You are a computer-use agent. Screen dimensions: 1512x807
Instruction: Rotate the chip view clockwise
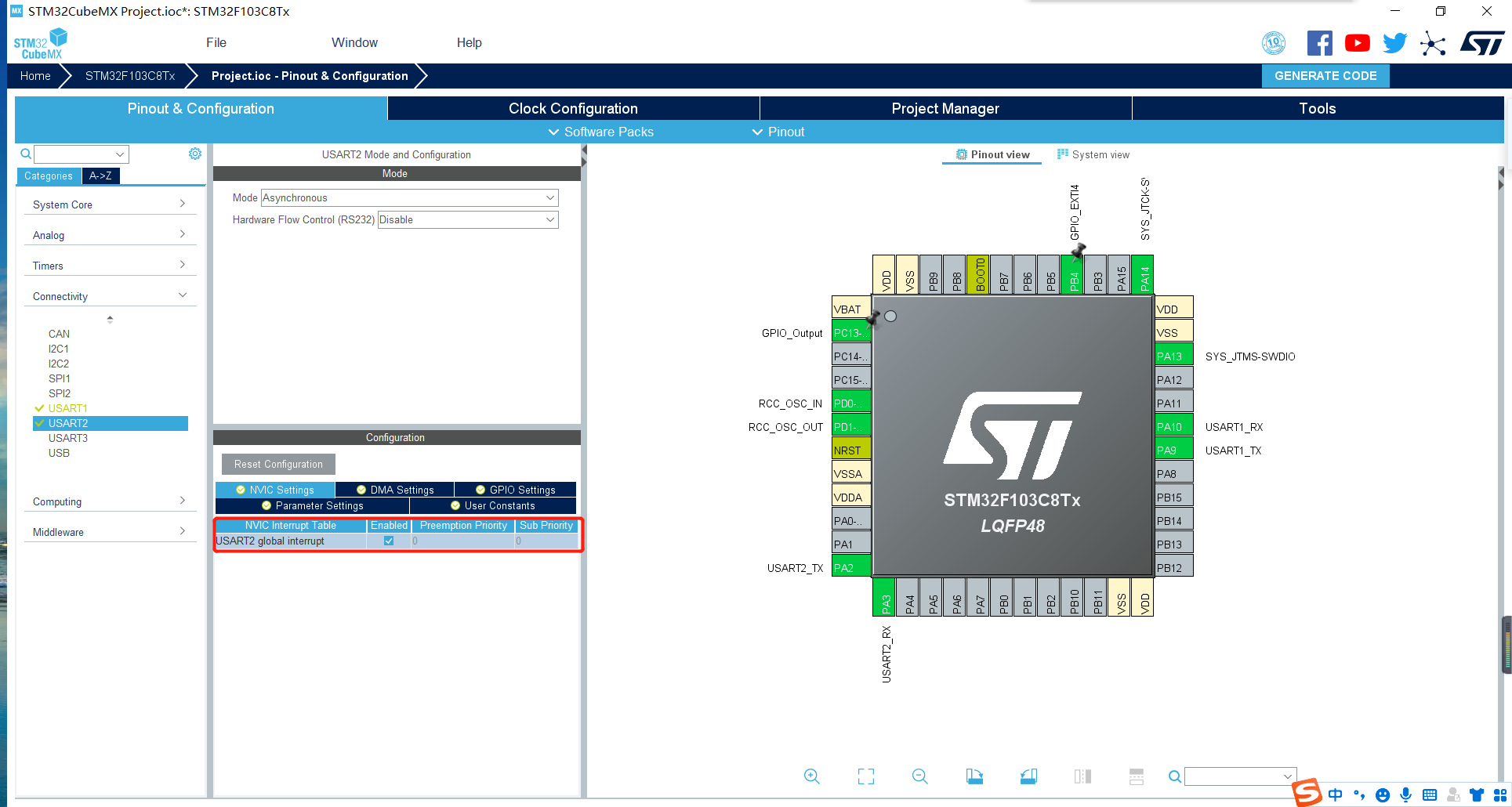click(x=974, y=776)
